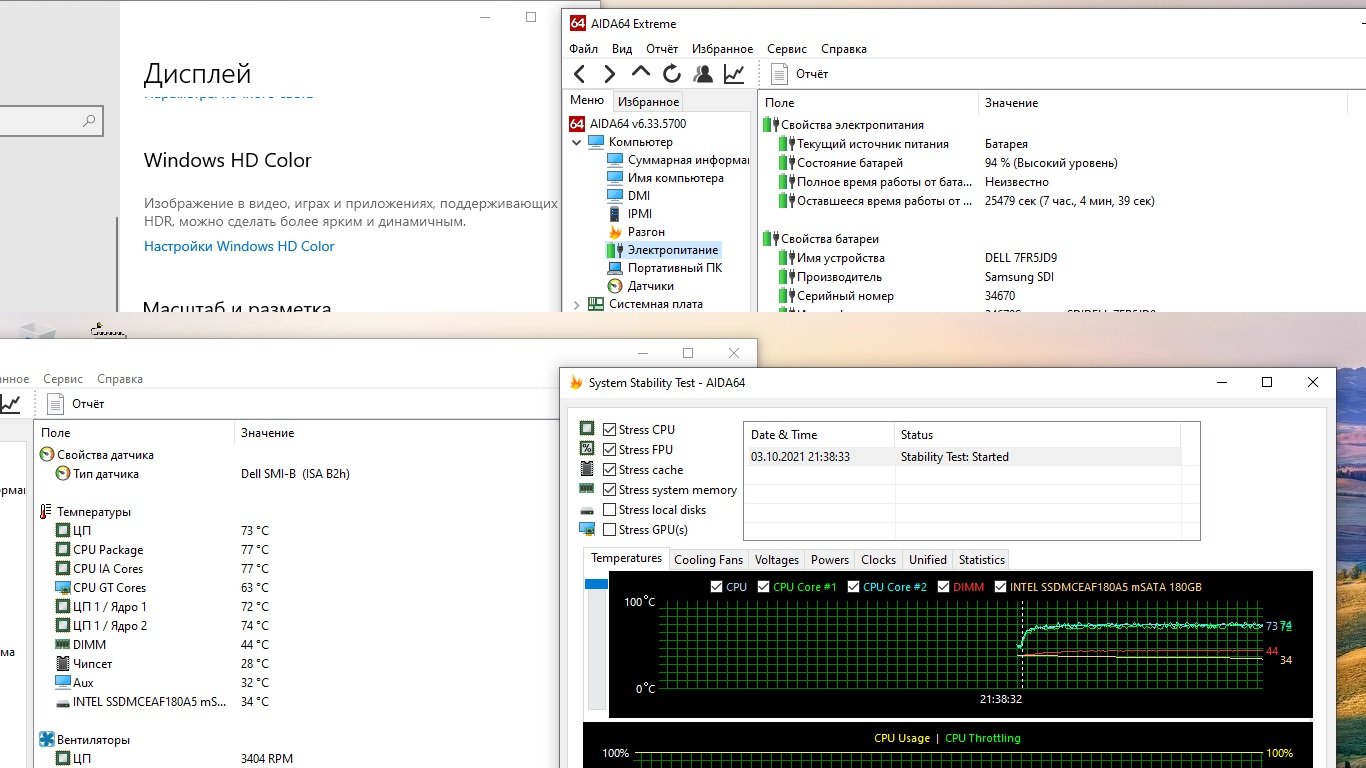Enable the Stress local disks checkbox

tap(610, 510)
